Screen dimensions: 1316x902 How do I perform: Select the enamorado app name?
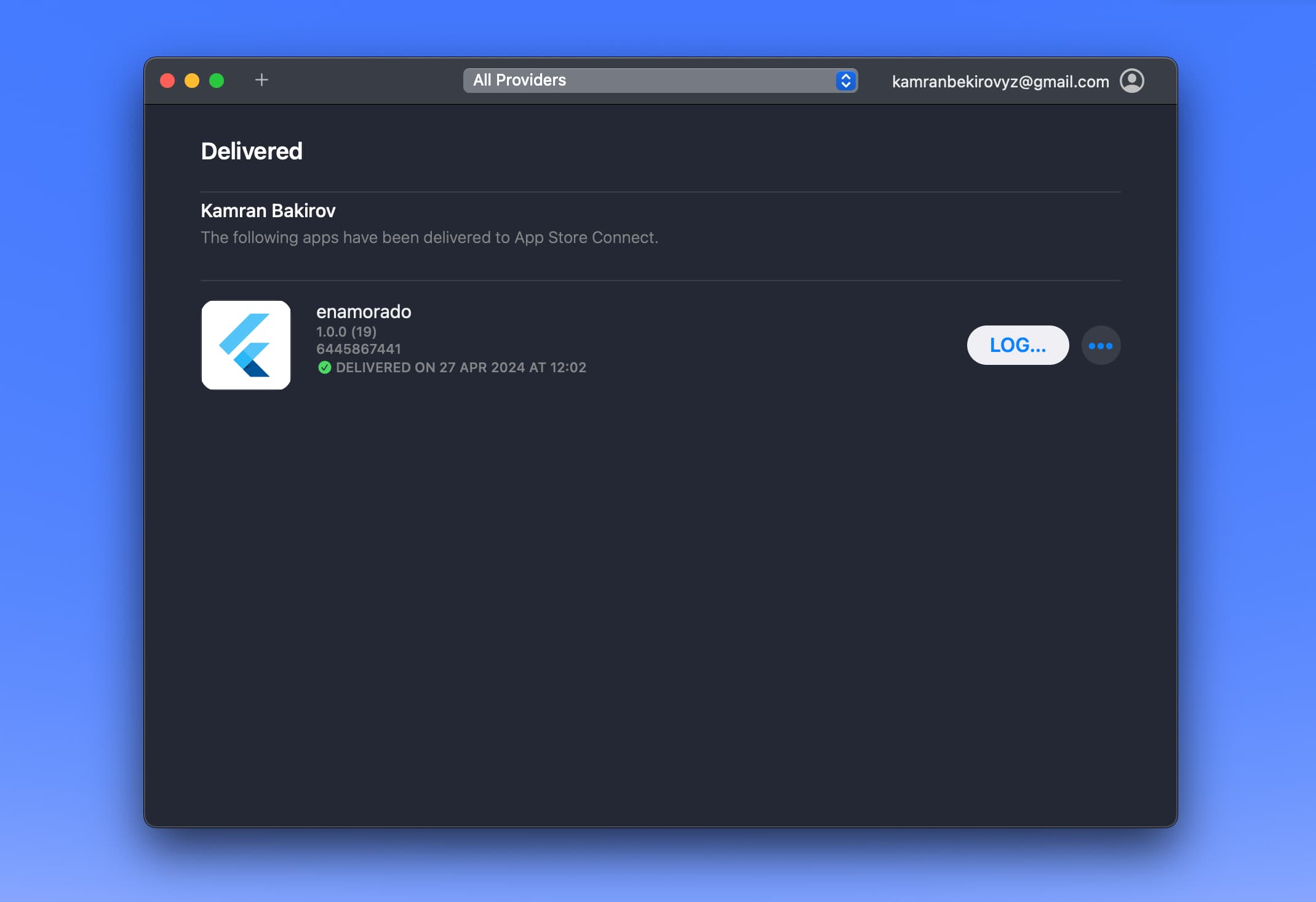click(364, 312)
